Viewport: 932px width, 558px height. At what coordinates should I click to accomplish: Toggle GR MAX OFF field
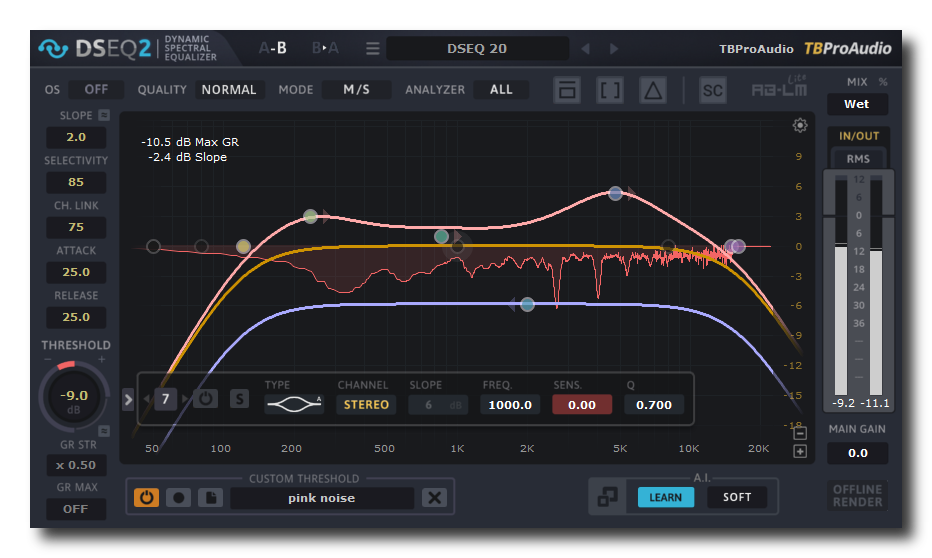pos(75,509)
